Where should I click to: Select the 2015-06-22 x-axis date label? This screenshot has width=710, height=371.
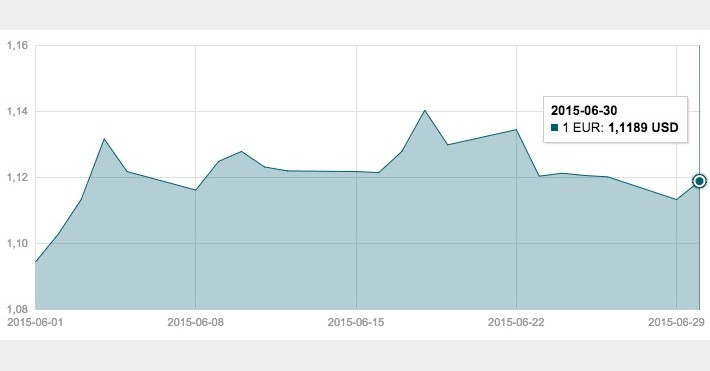tap(516, 322)
